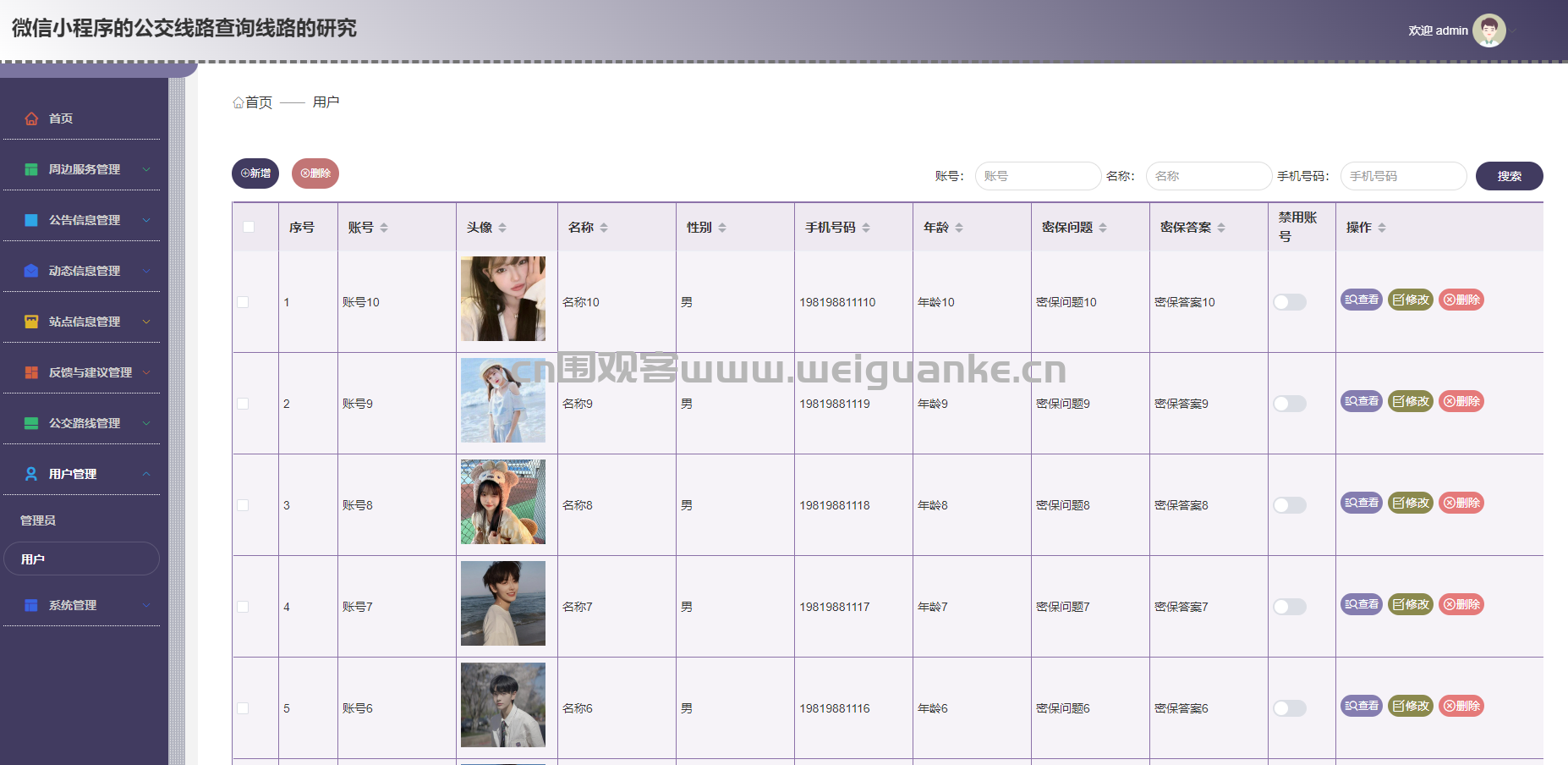Click the 周边服务管理 green sidebar icon
This screenshot has height=765, width=1568.
[31, 169]
